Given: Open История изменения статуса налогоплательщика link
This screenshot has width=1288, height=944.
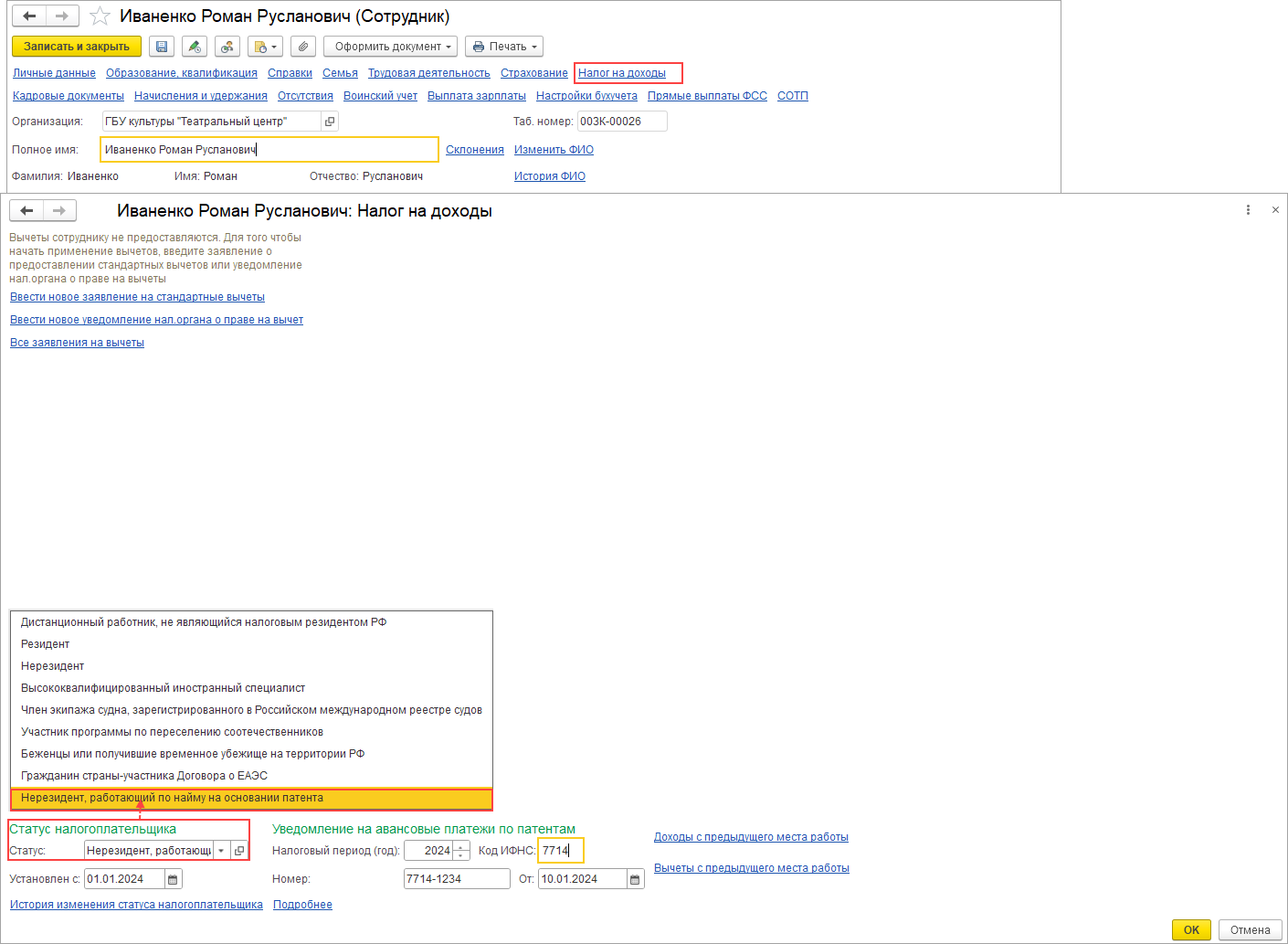Looking at the screenshot, I should point(136,905).
